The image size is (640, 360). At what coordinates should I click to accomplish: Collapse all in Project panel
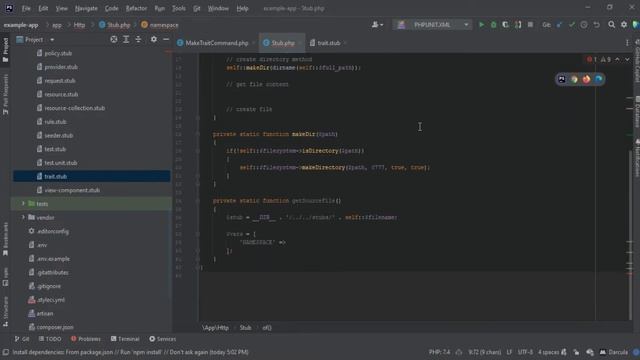138,39
